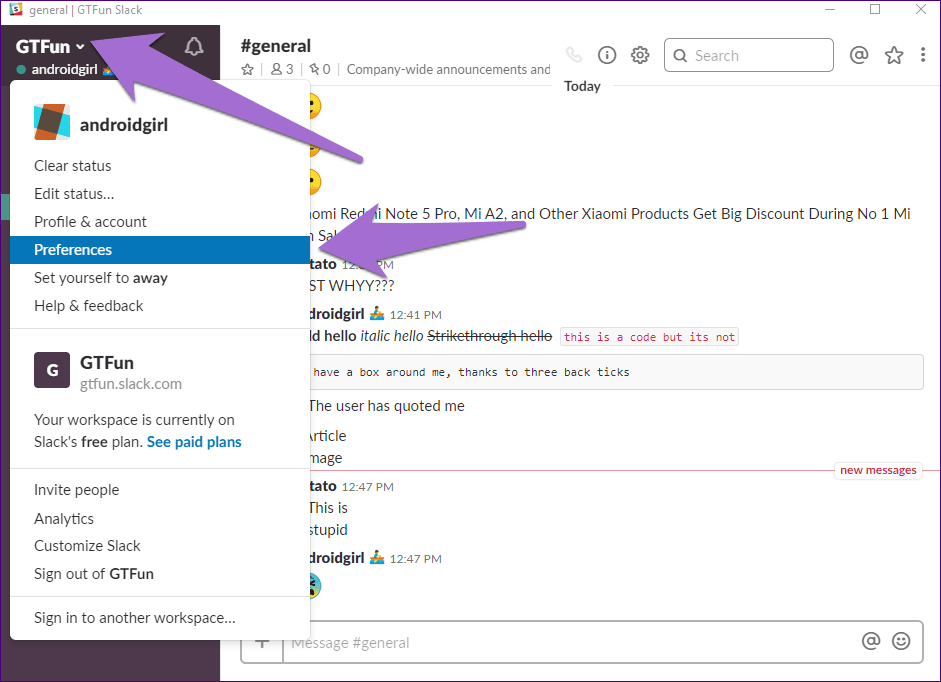
Task: Click the new messages divider label
Action: 878,470
